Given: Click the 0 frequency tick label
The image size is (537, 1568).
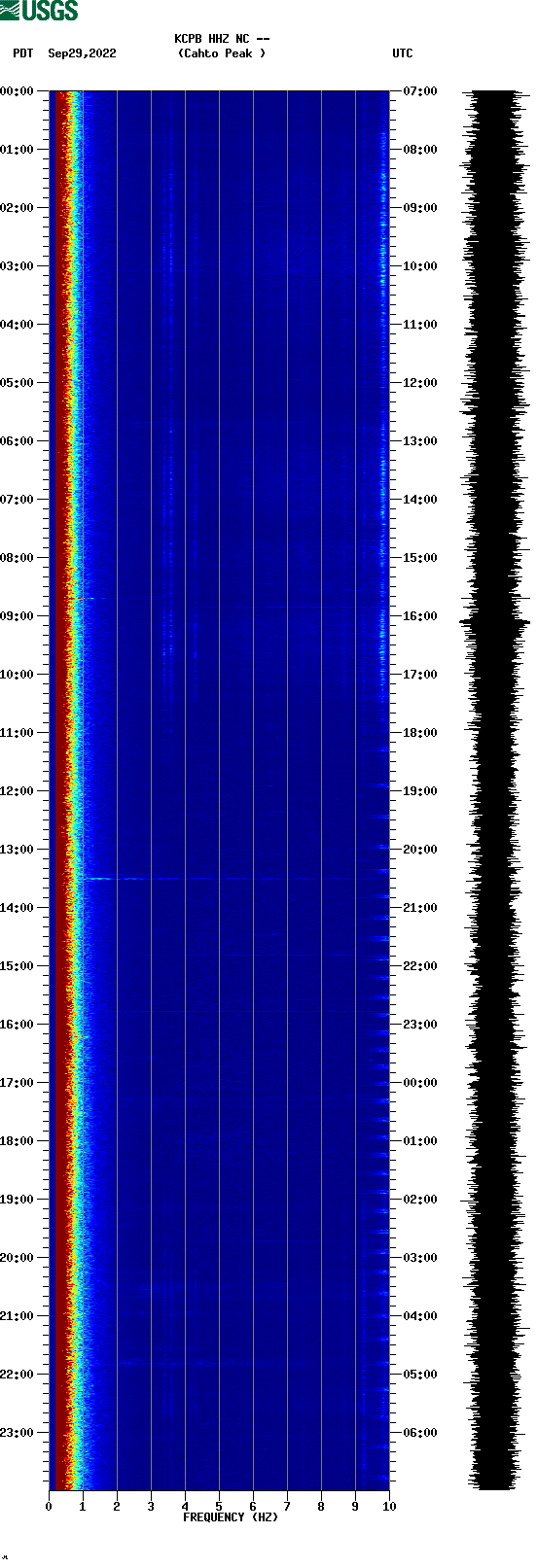Looking at the screenshot, I should [x=49, y=1507].
